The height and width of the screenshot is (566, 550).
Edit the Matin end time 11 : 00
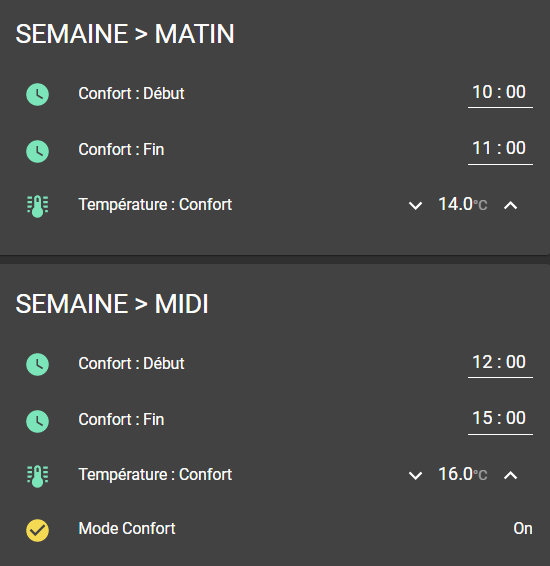(500, 151)
